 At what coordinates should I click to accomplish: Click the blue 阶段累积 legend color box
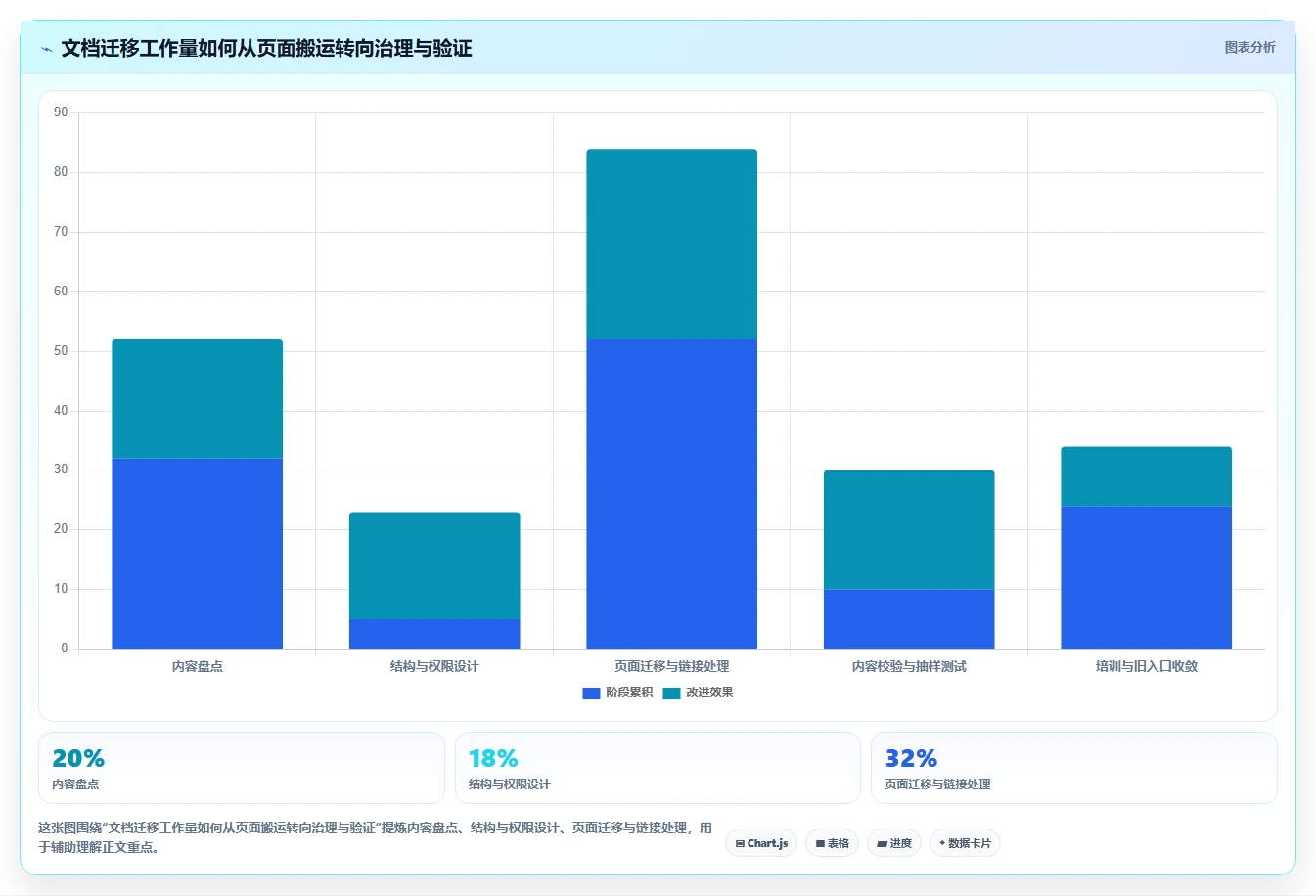click(x=591, y=694)
